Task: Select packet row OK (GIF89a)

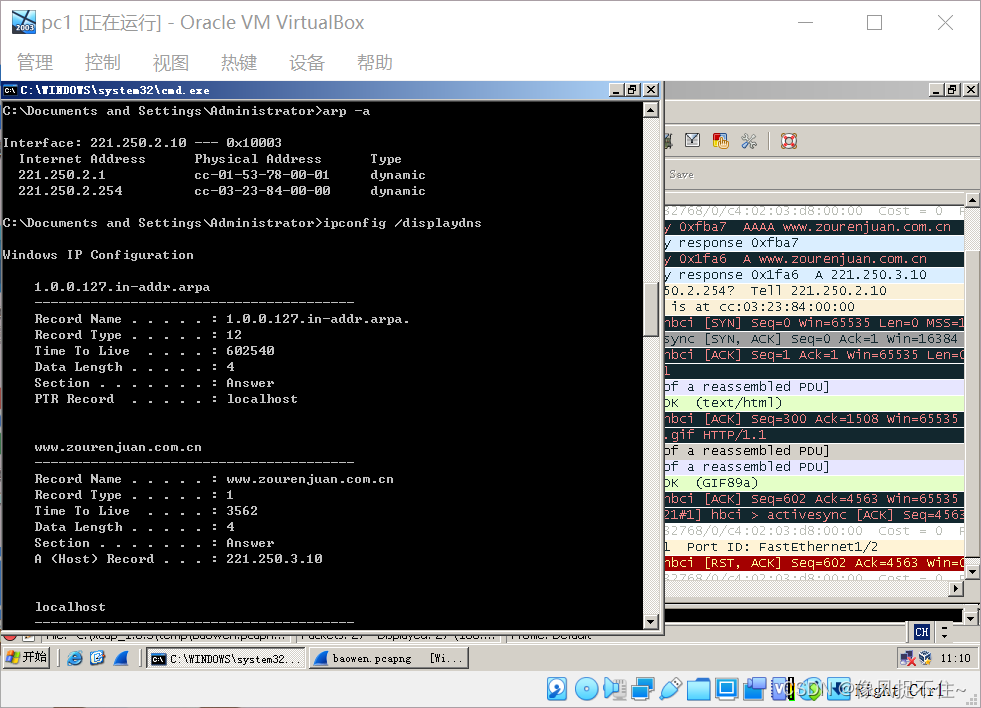Action: pos(814,483)
